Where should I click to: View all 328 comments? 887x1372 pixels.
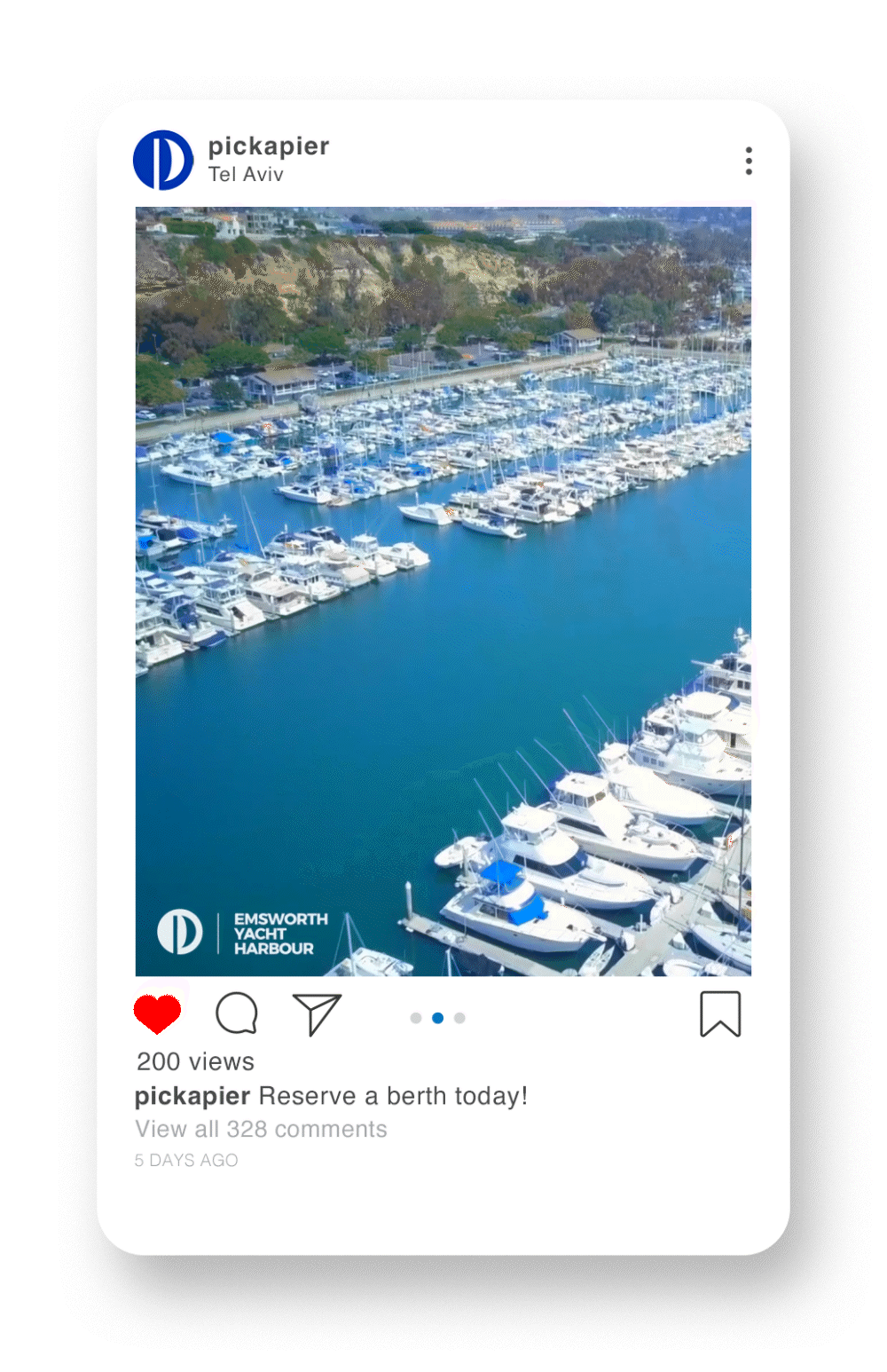[261, 1129]
